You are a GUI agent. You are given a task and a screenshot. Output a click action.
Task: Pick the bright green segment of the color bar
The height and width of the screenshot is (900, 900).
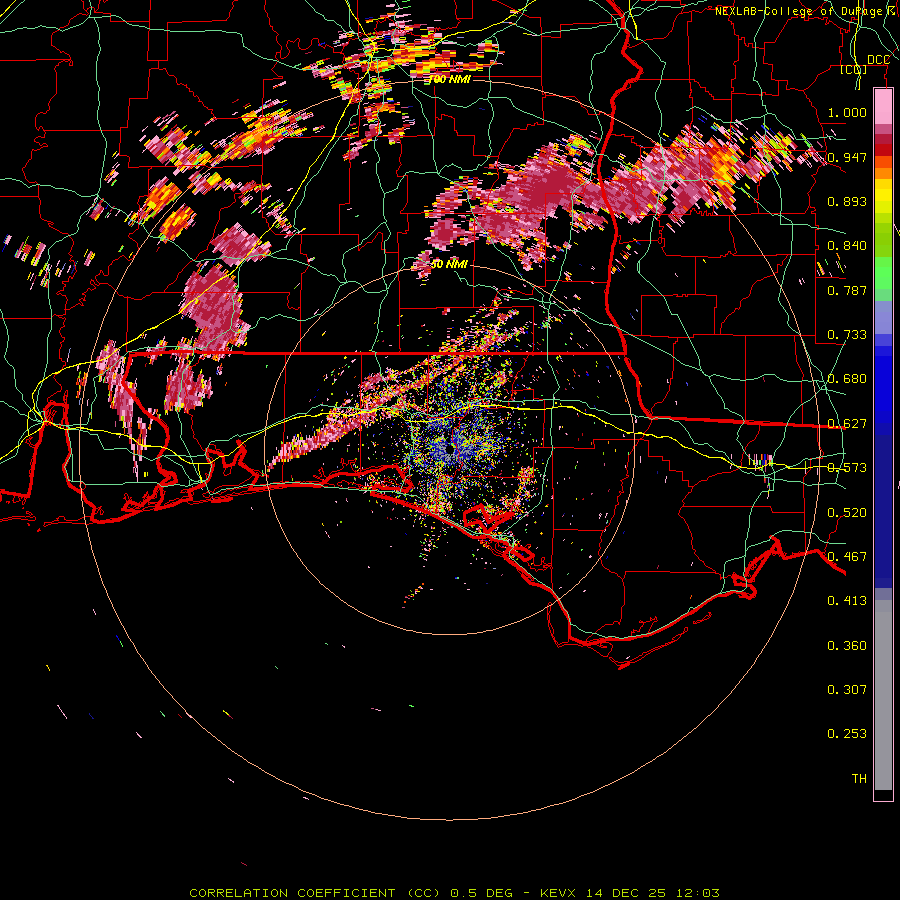(883, 273)
